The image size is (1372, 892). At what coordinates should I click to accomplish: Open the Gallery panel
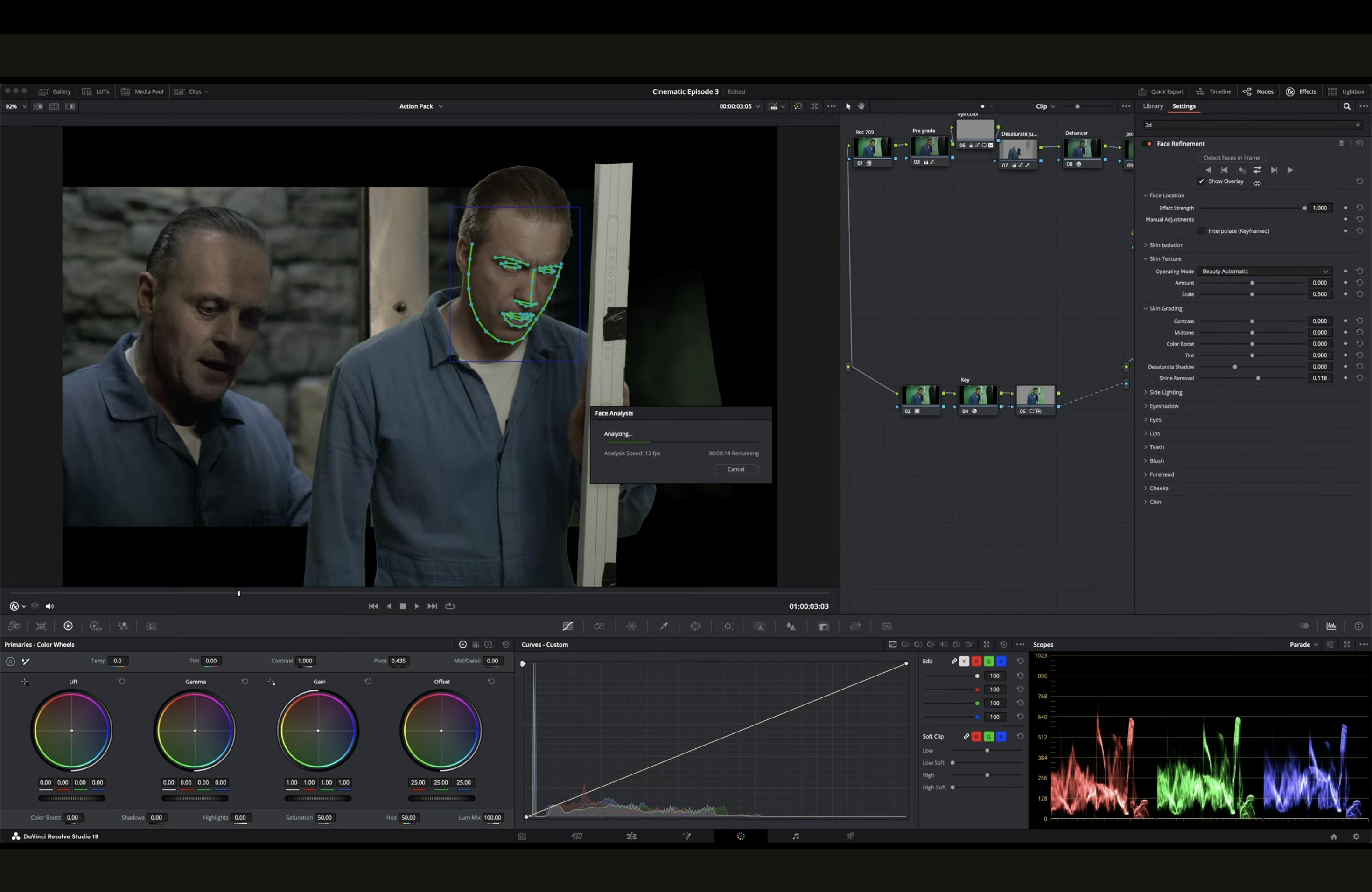pyautogui.click(x=55, y=91)
